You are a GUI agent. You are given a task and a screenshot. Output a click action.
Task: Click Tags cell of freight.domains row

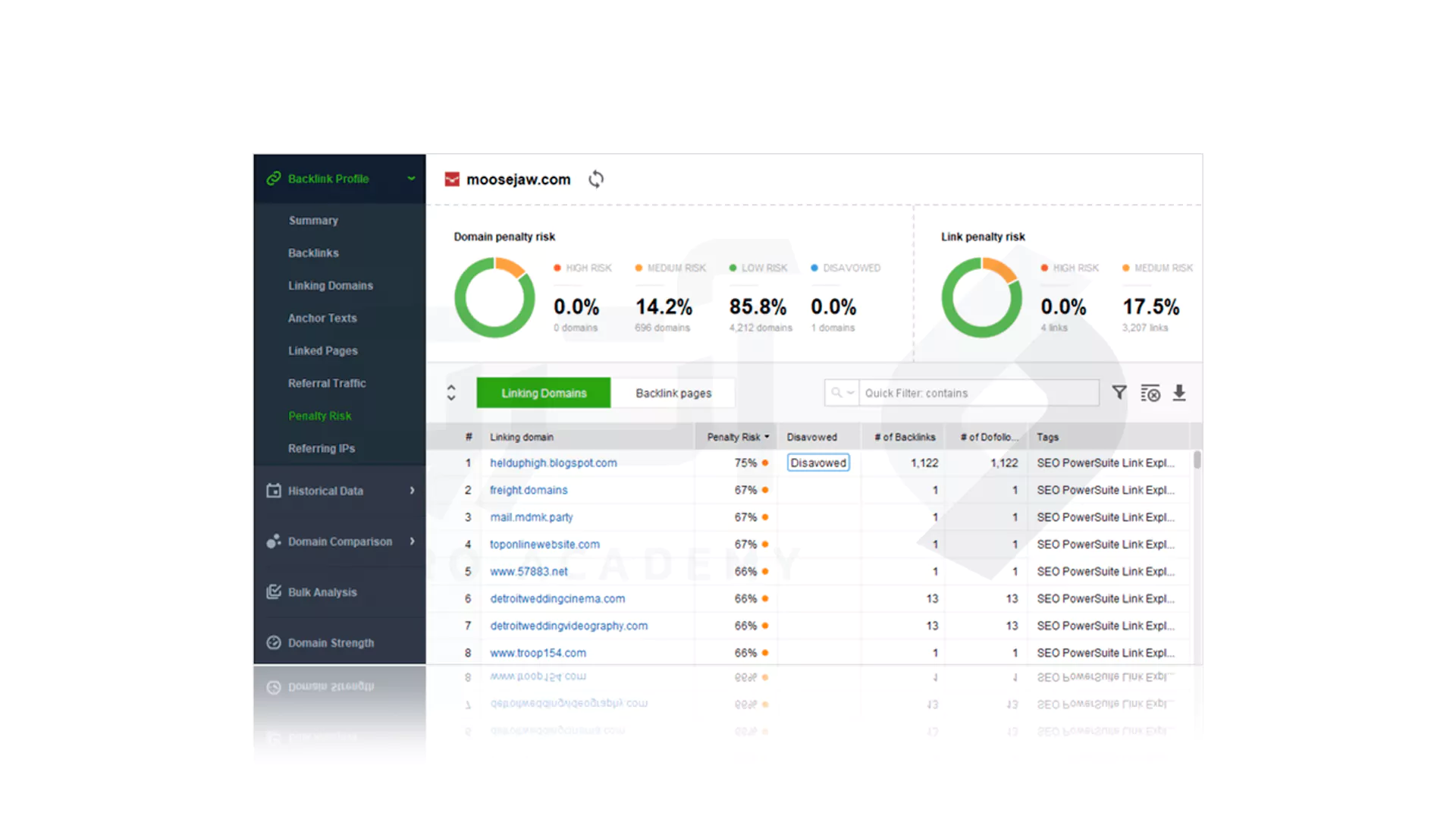point(1106,490)
